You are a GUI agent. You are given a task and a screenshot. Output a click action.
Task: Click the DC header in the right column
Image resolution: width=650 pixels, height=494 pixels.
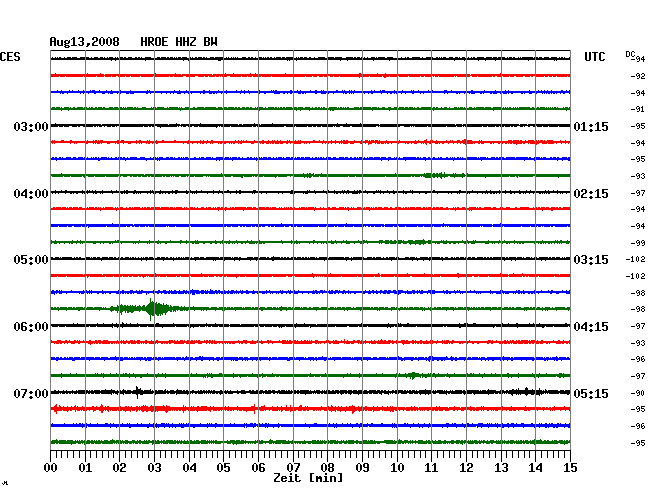point(630,54)
